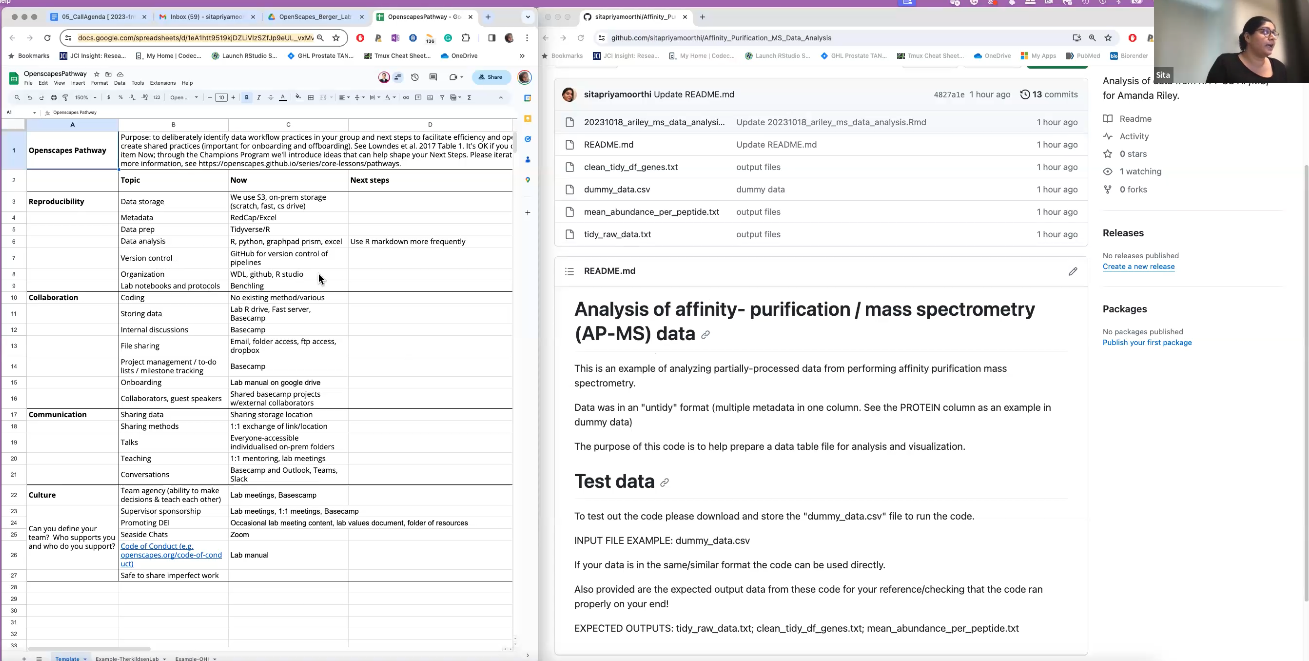
Task: Star the OpenscapesPathway spreadsheet
Action: tap(97, 74)
